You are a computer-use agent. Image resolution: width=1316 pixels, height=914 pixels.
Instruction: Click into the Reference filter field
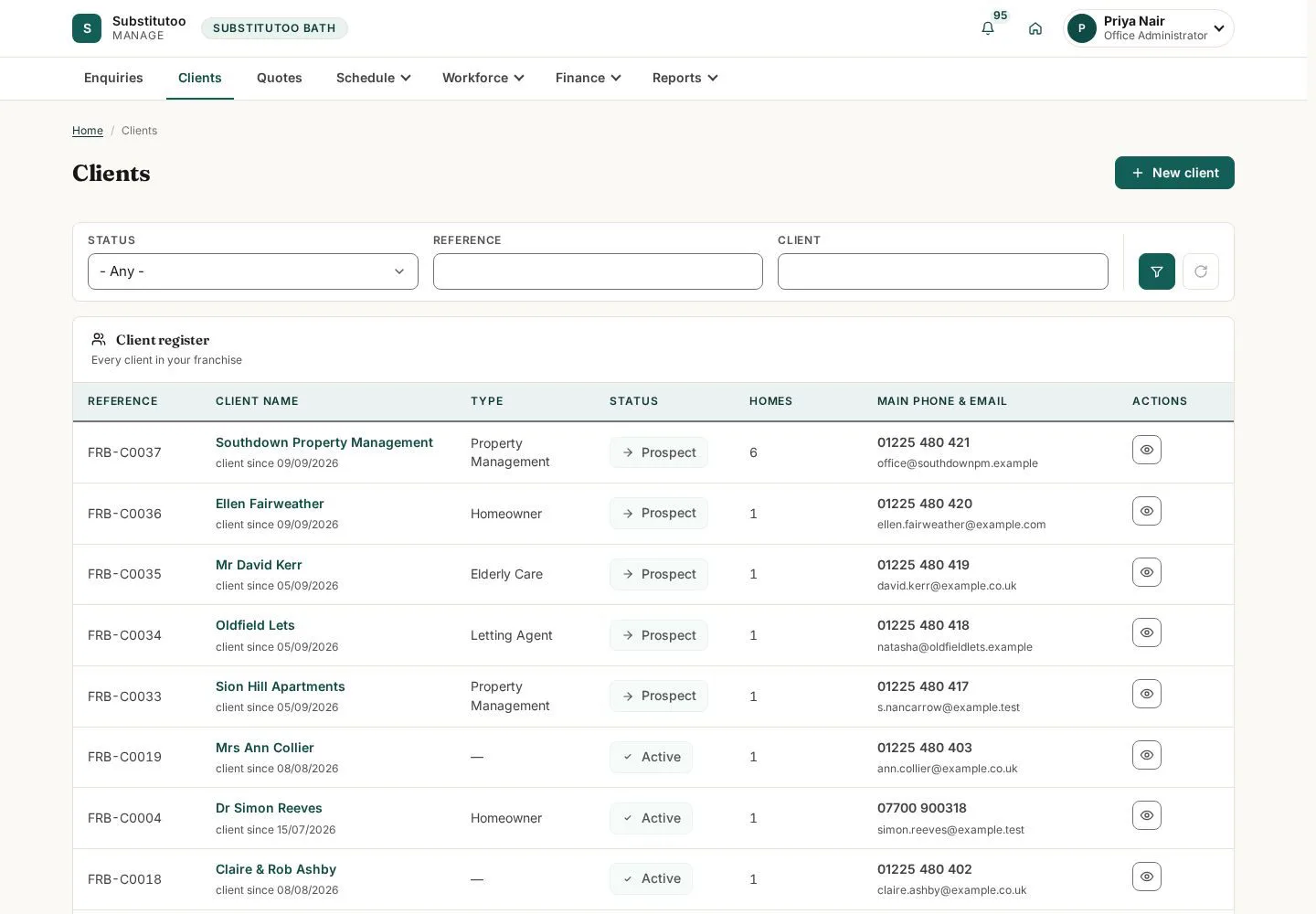pyautogui.click(x=598, y=271)
